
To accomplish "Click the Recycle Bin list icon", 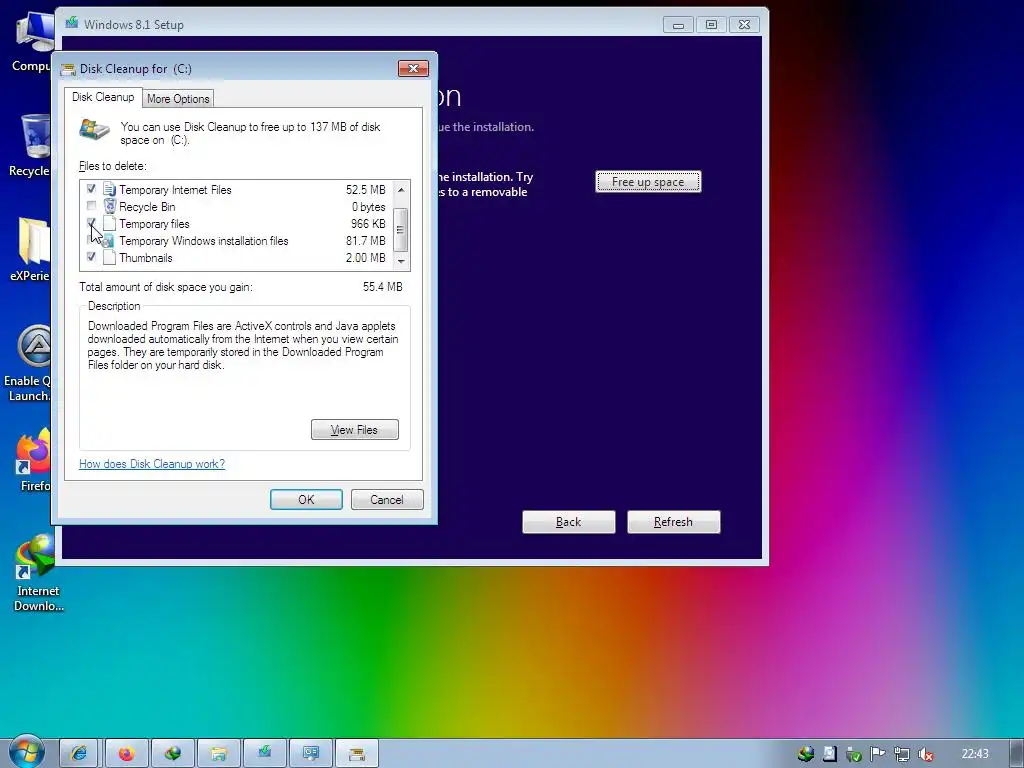I will [109, 206].
